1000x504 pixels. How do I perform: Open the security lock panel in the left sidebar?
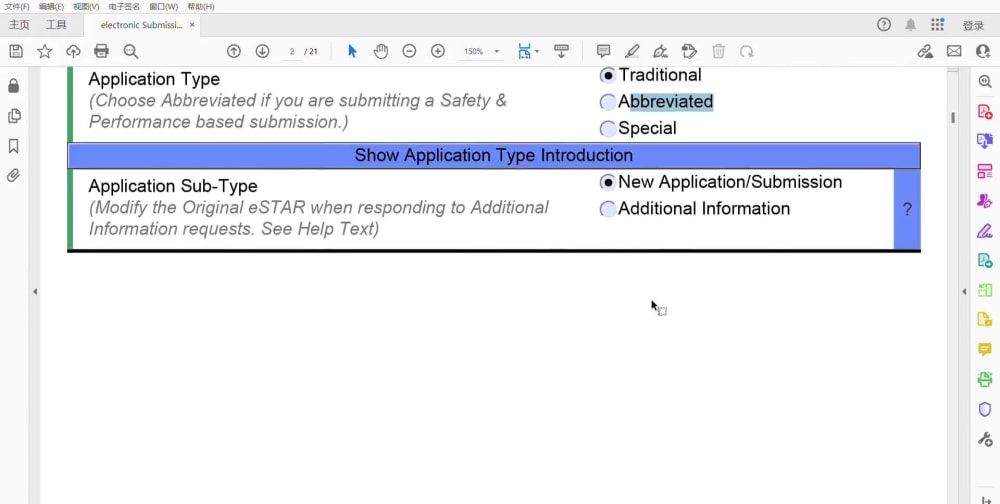coord(13,85)
